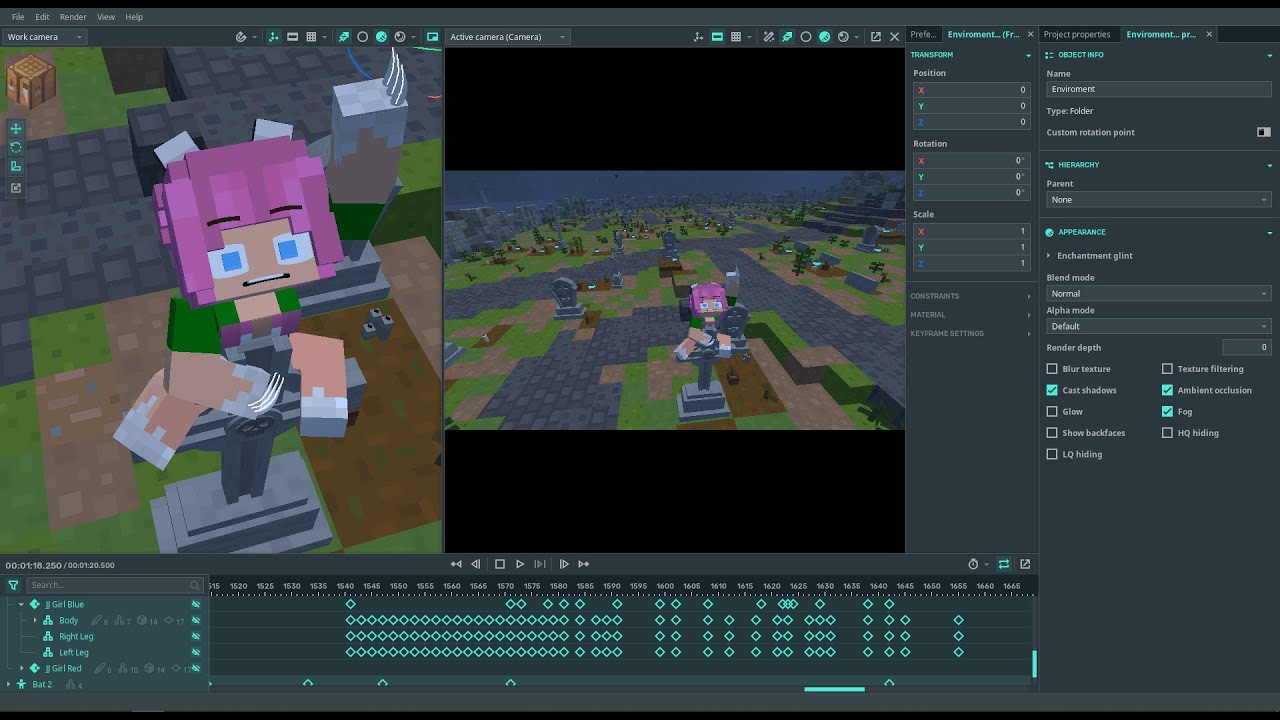Select the scale transform tool in work camera view

(x=16, y=166)
